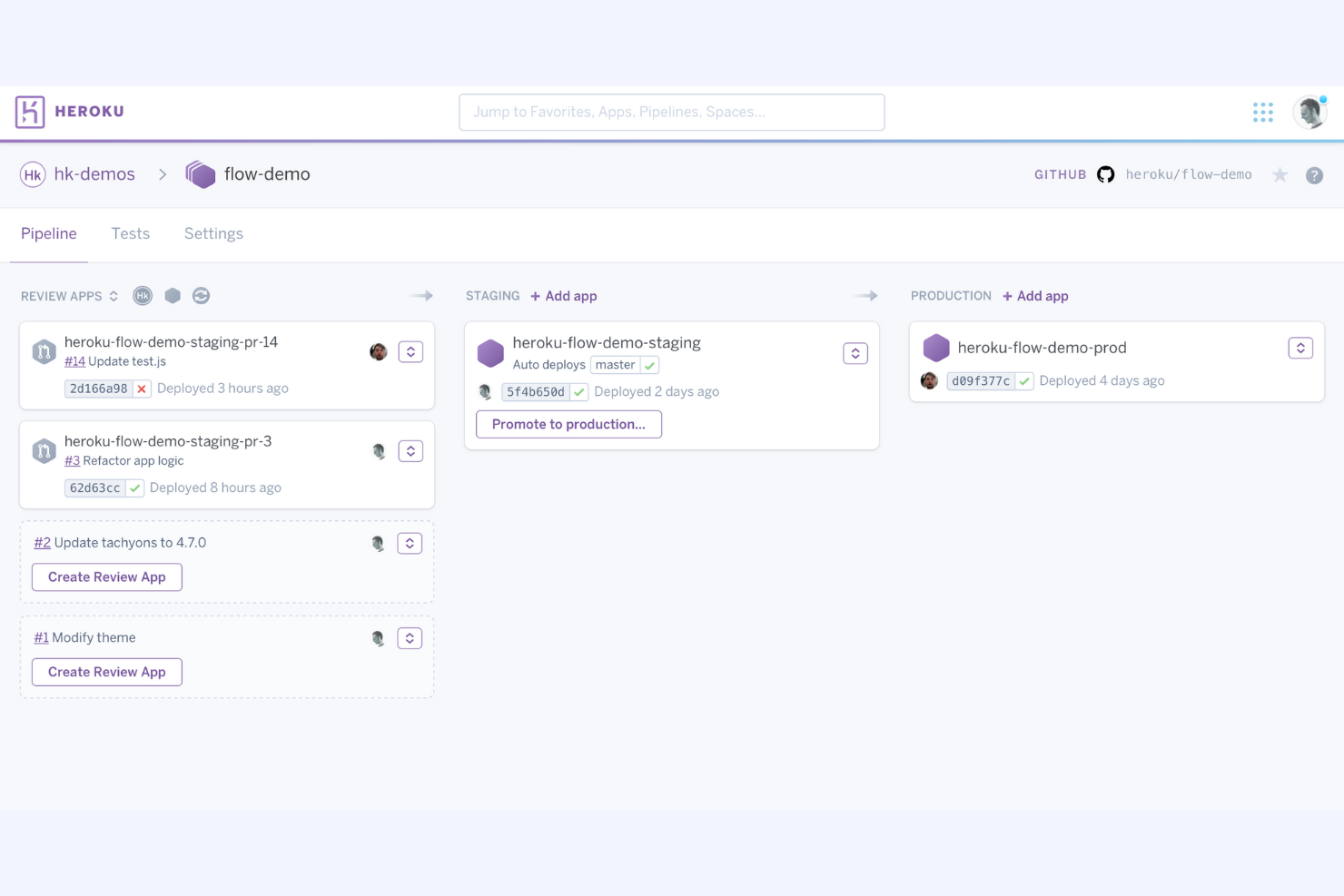Click Promote to production button
The image size is (1344, 896).
pos(568,424)
